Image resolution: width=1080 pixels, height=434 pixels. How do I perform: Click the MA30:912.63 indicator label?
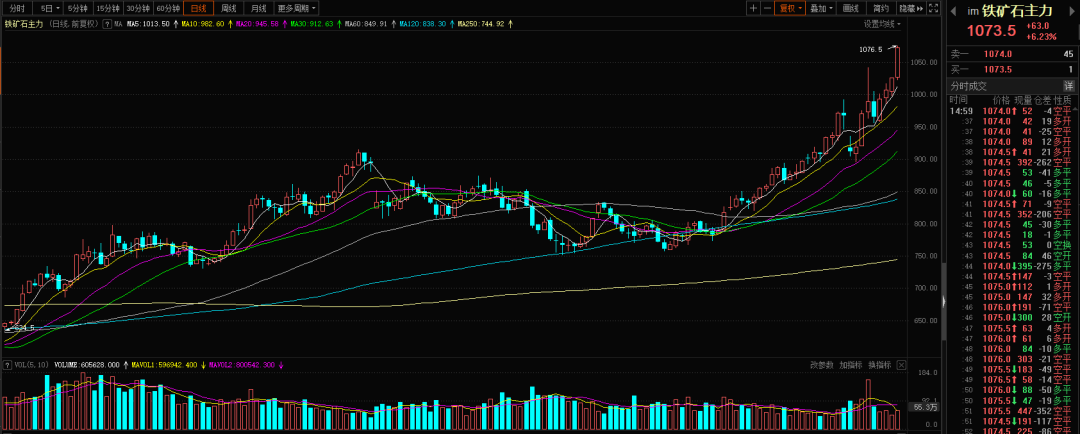pyautogui.click(x=311, y=24)
